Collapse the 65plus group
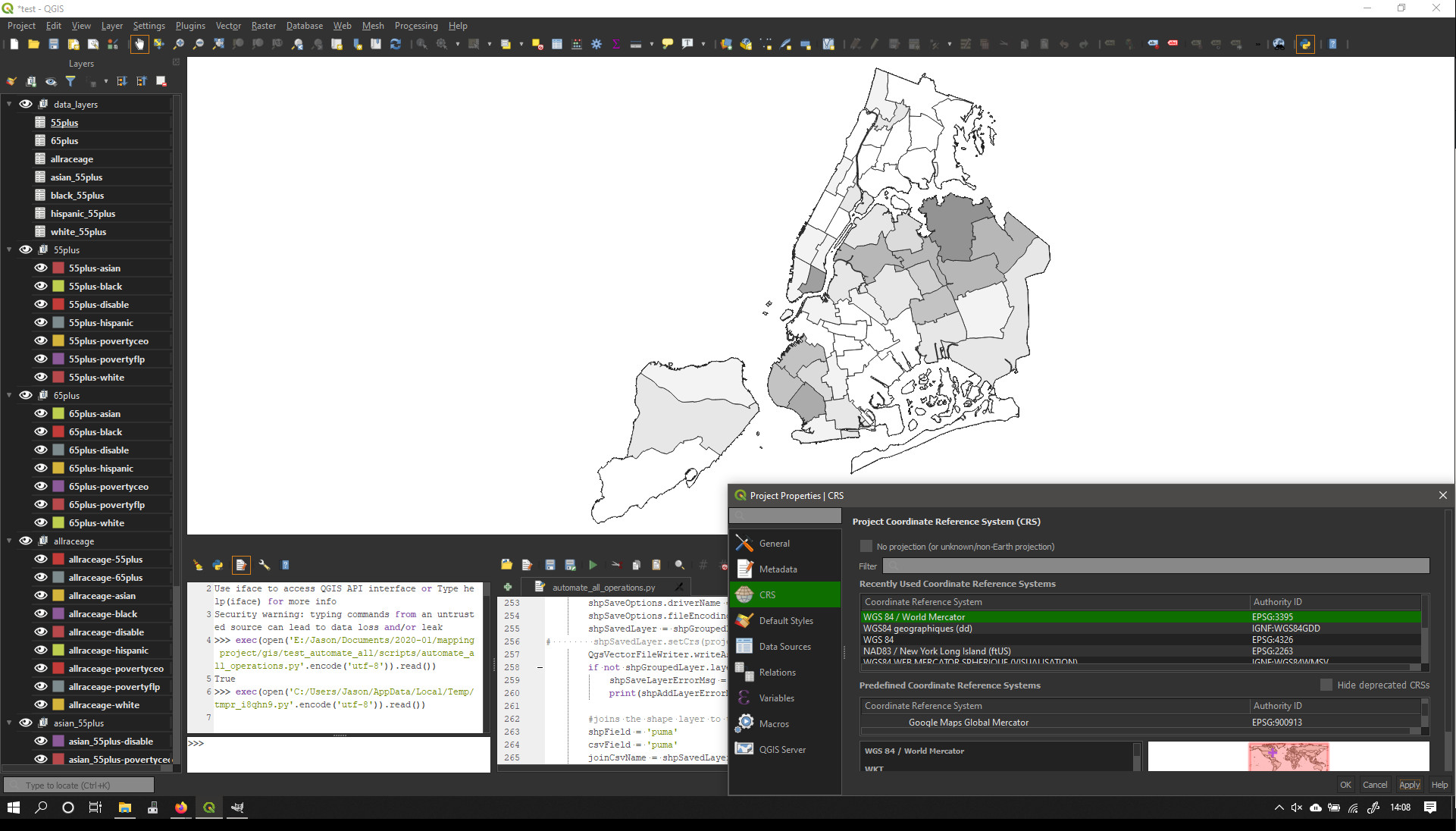This screenshot has width=1456, height=831. tap(9, 395)
